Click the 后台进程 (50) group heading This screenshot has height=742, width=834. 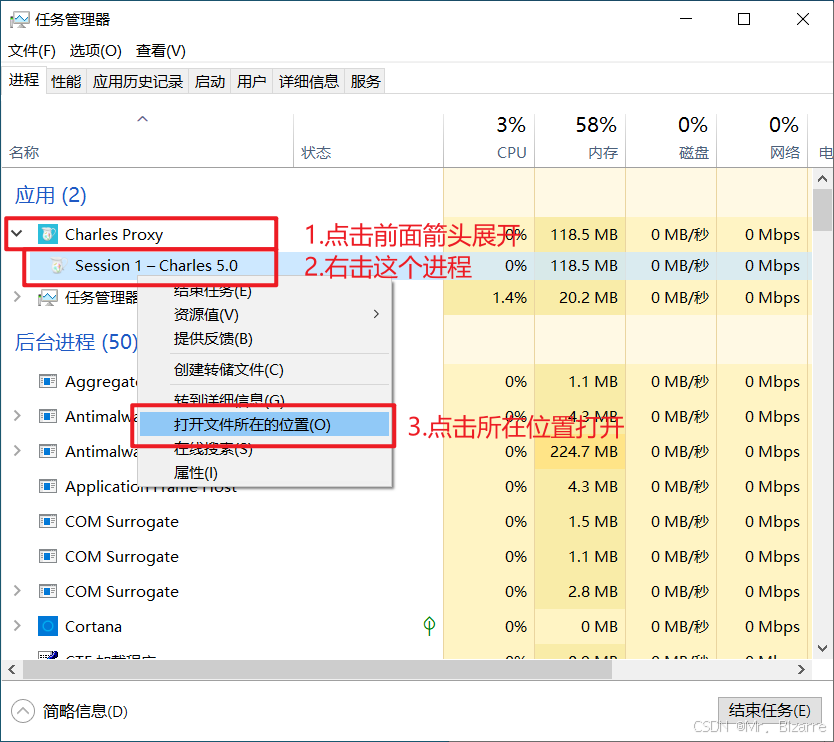click(x=76, y=342)
